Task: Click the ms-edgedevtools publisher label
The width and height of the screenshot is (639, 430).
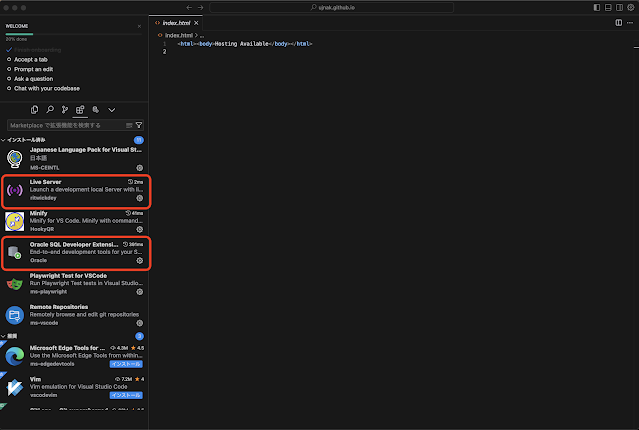Action: point(52,364)
